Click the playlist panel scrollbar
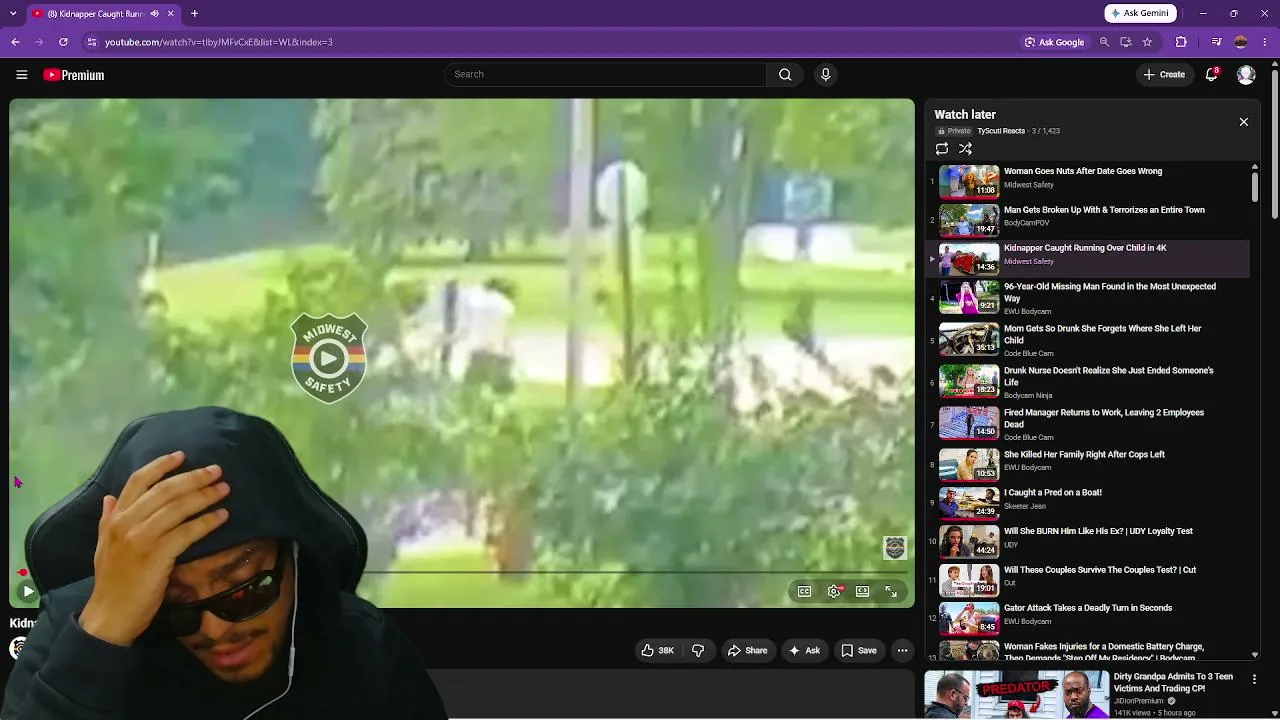This screenshot has height=720, width=1280. tap(1255, 186)
